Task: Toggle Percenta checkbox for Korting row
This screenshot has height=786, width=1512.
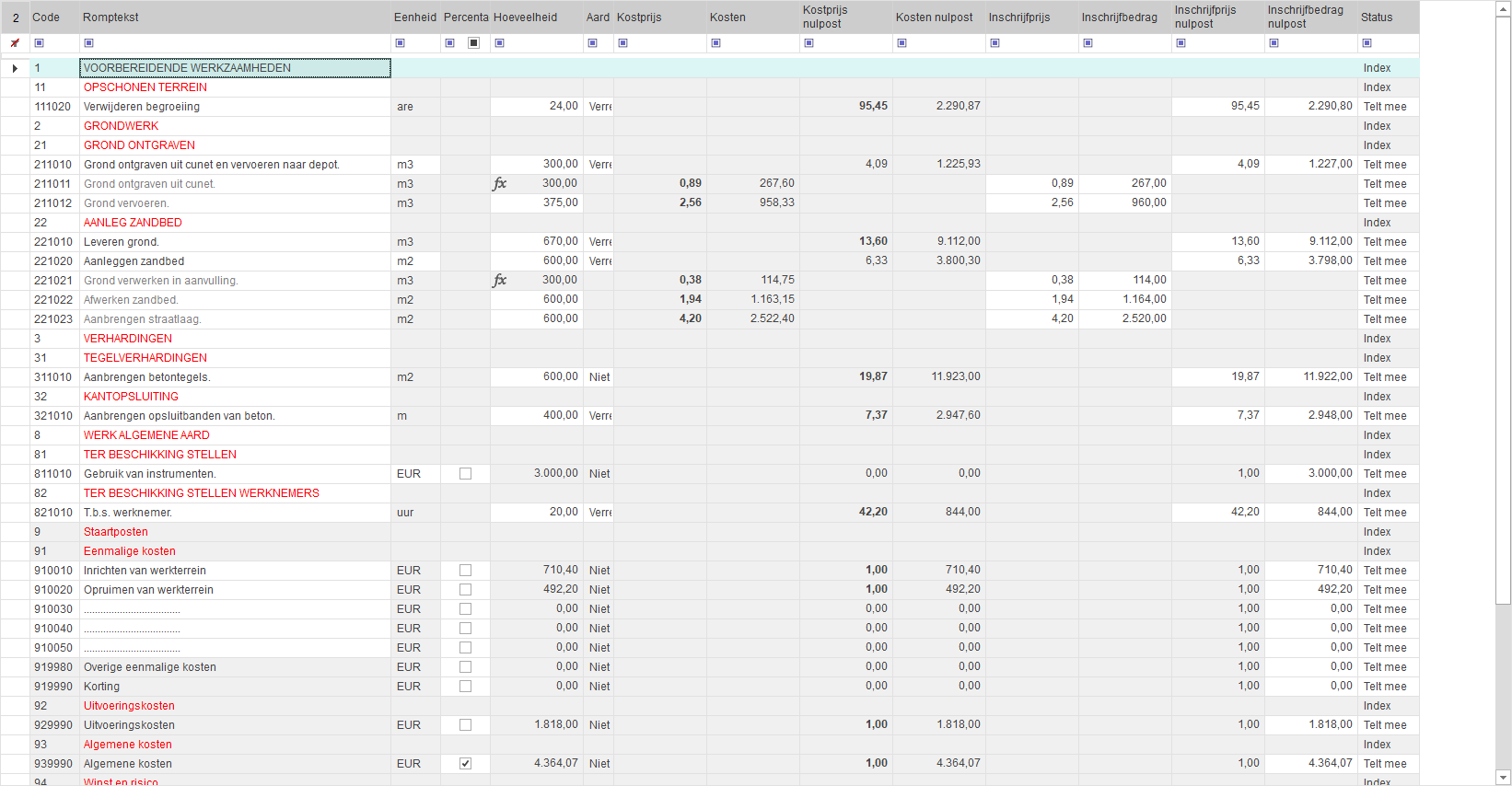Action: click(465, 687)
